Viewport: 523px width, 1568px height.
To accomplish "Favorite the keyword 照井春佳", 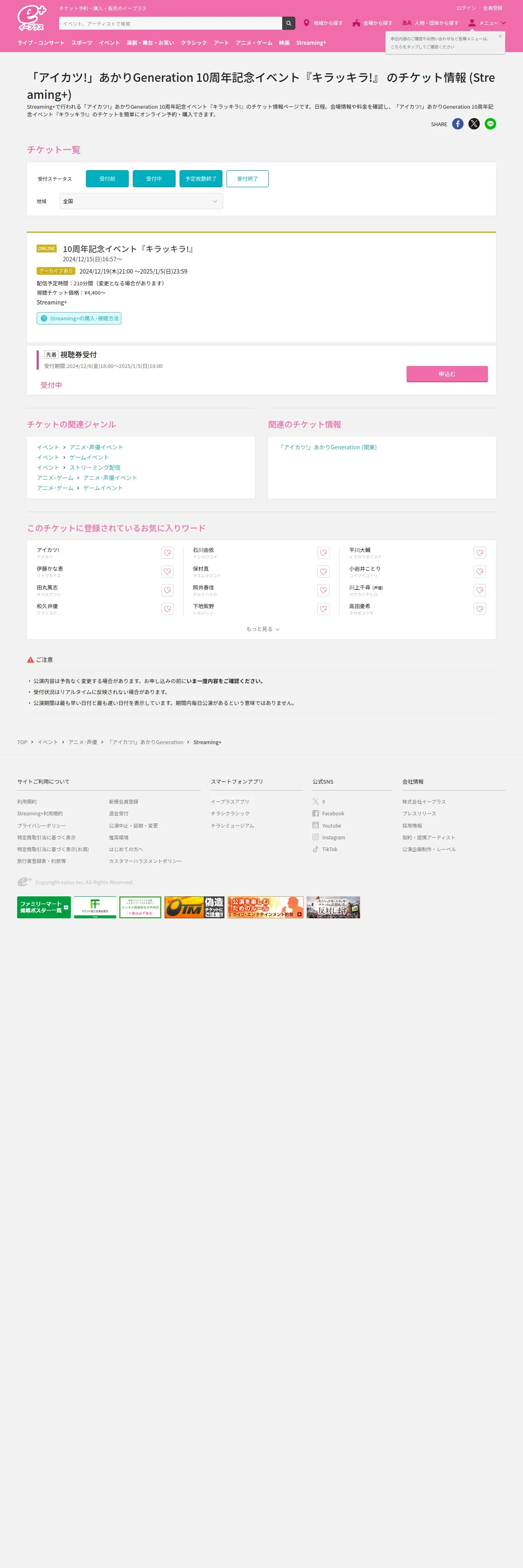I will 323,590.
